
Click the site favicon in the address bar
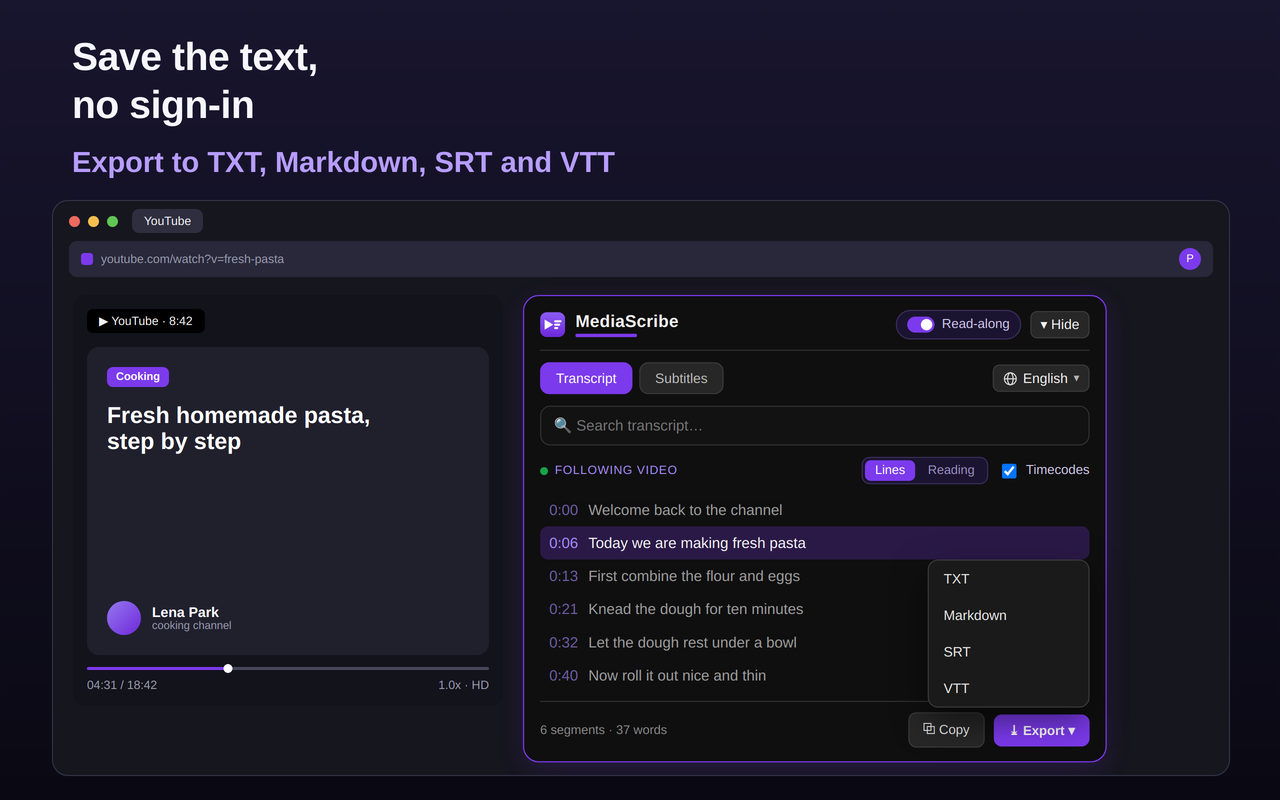tap(87, 259)
